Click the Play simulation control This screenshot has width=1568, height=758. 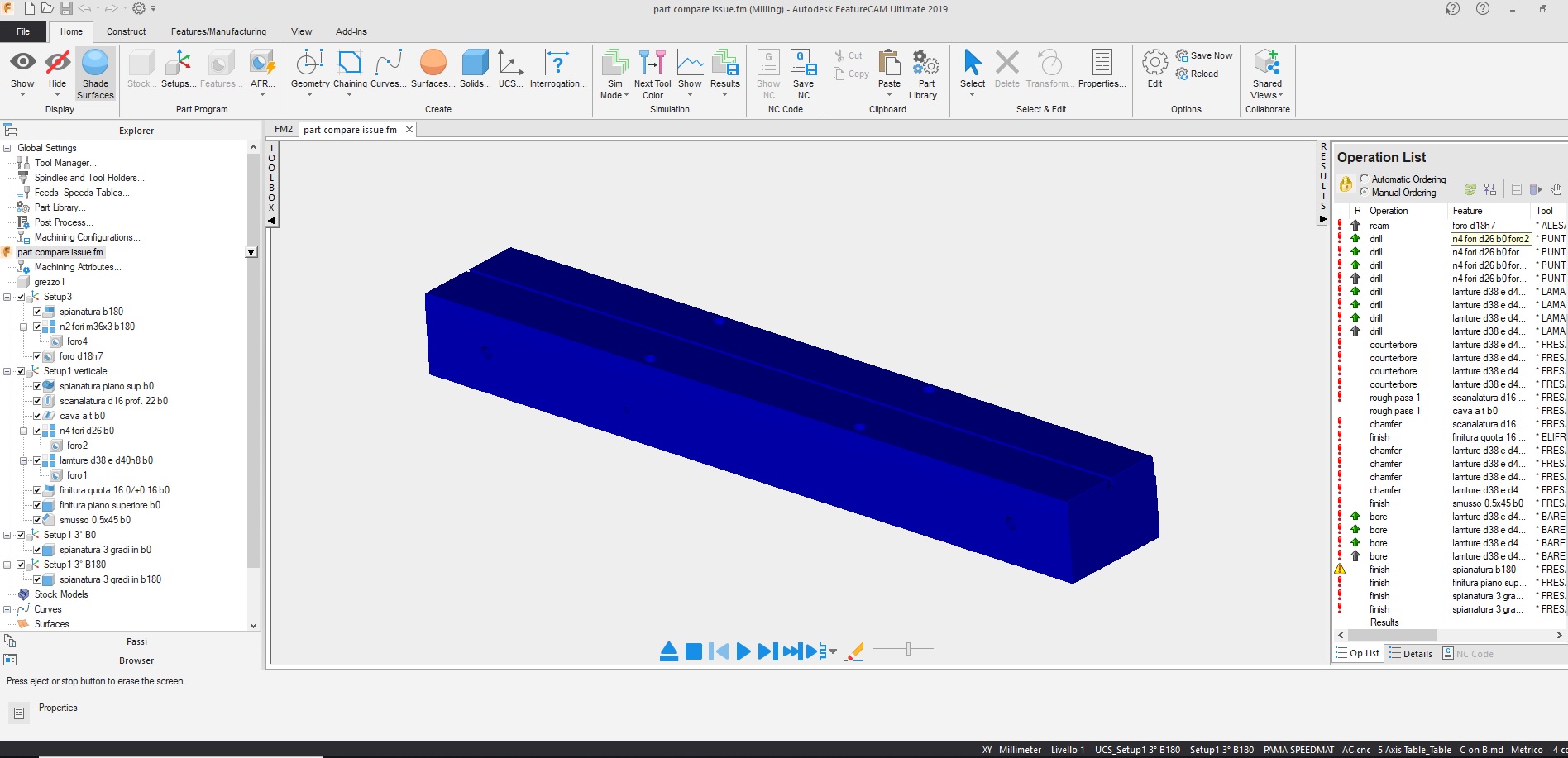(742, 651)
